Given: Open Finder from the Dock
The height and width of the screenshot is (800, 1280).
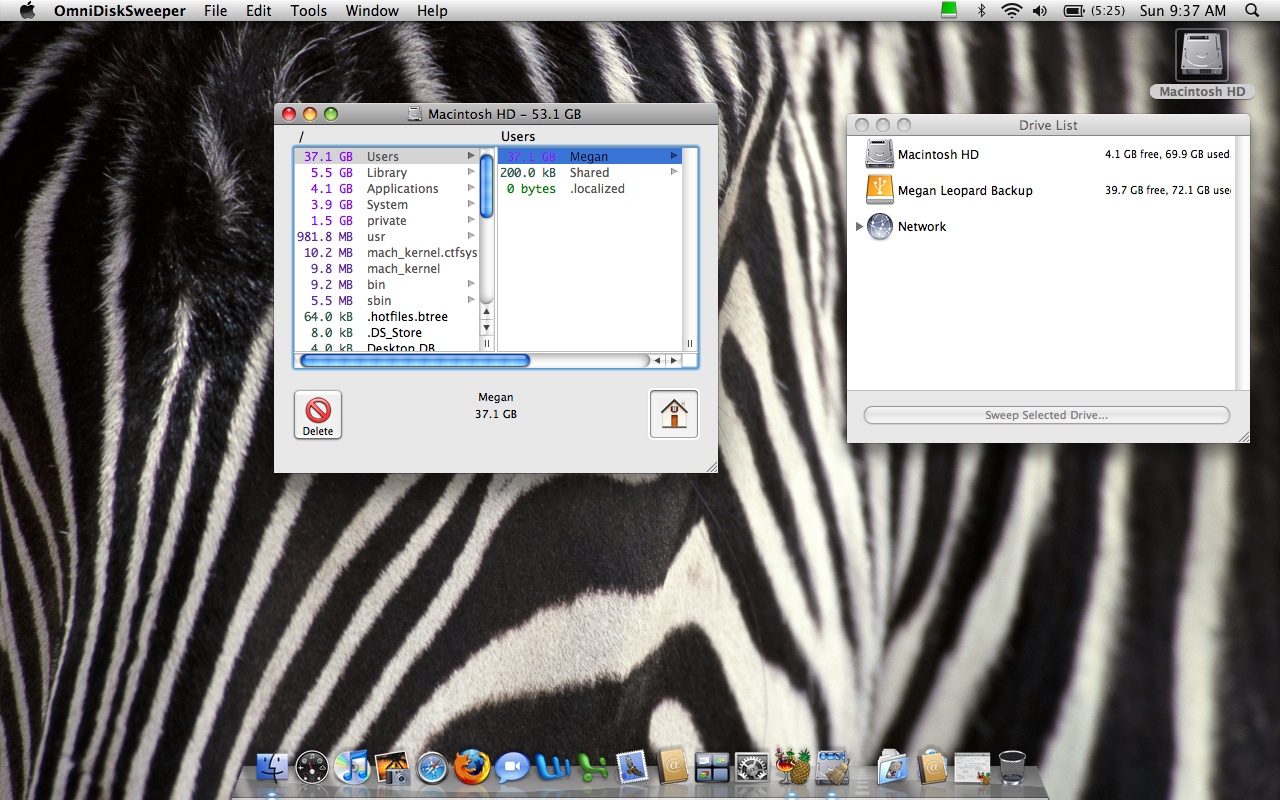Looking at the screenshot, I should tap(272, 767).
